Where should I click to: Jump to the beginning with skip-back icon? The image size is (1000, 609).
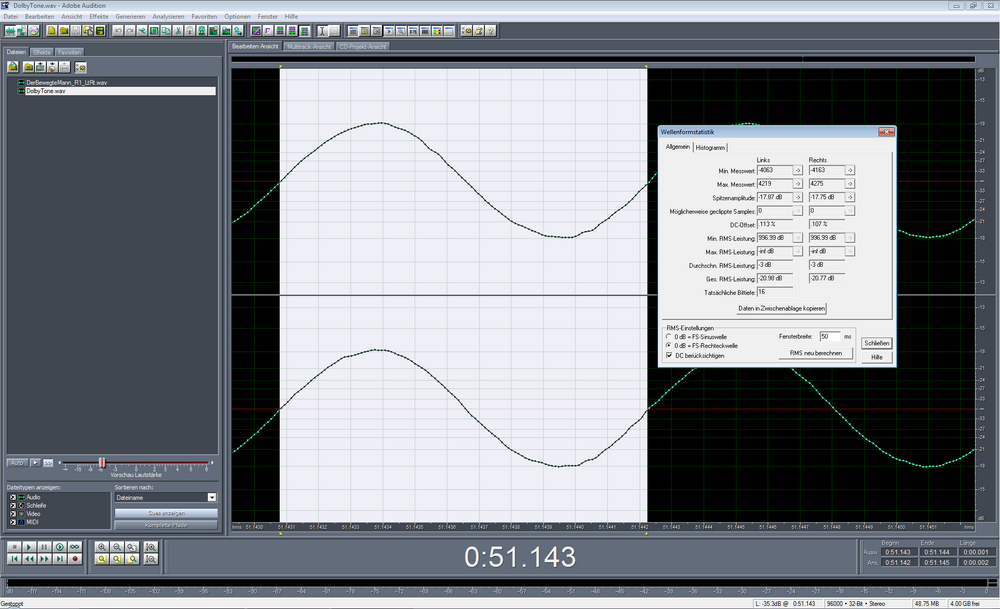click(x=13, y=559)
